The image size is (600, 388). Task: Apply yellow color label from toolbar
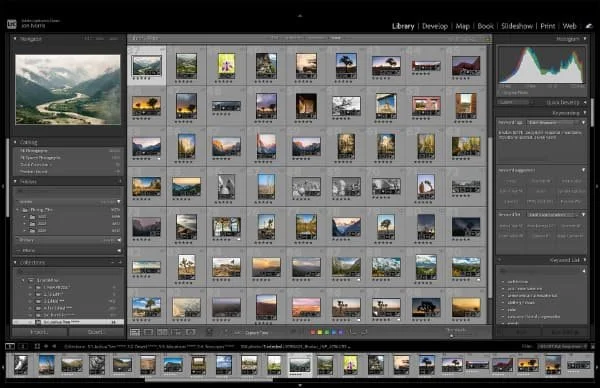[320, 332]
